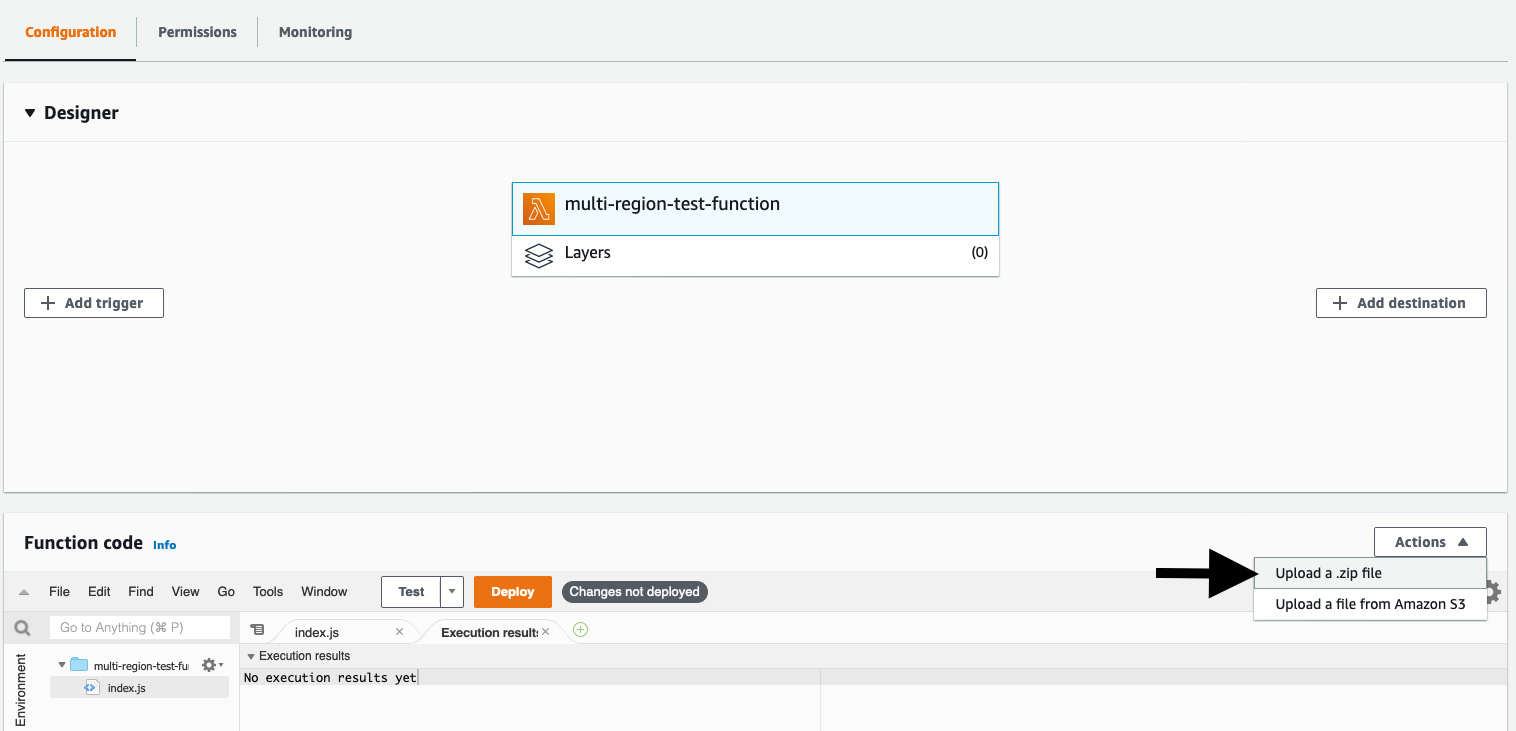Open the Environment side panel tab
The height and width of the screenshot is (731, 1516).
[x=21, y=690]
